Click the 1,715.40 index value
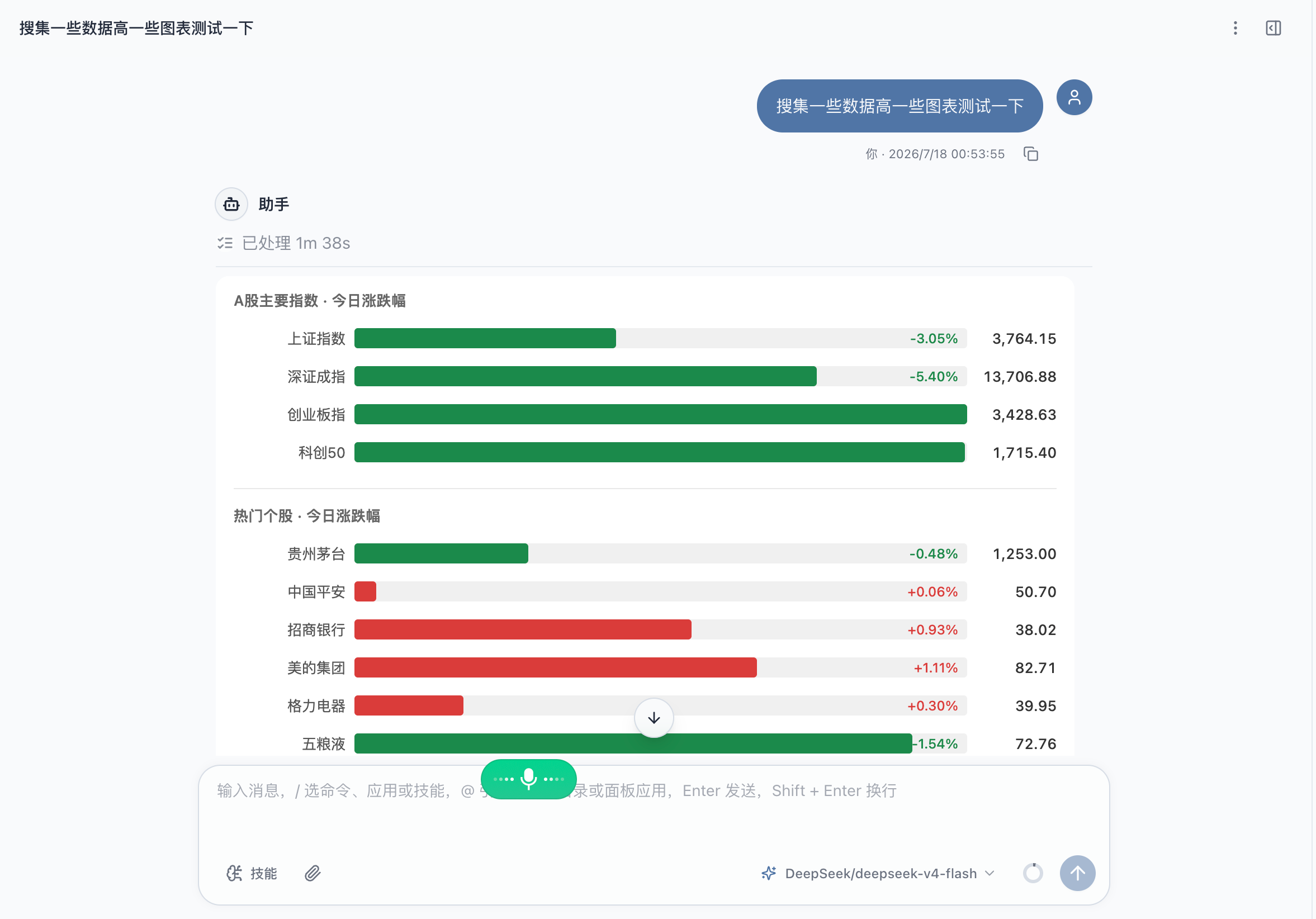This screenshot has height=919, width=1316. [1024, 452]
